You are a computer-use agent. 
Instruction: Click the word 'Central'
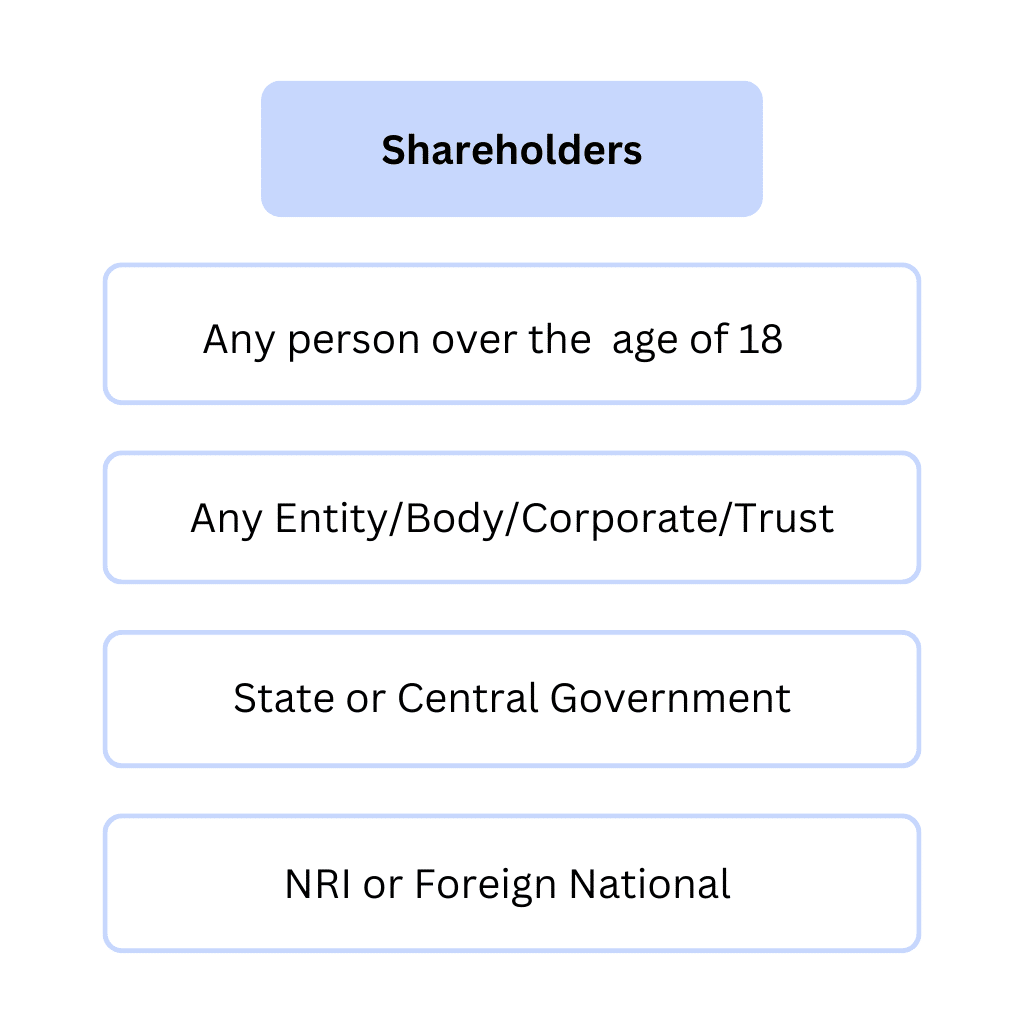(x=468, y=698)
